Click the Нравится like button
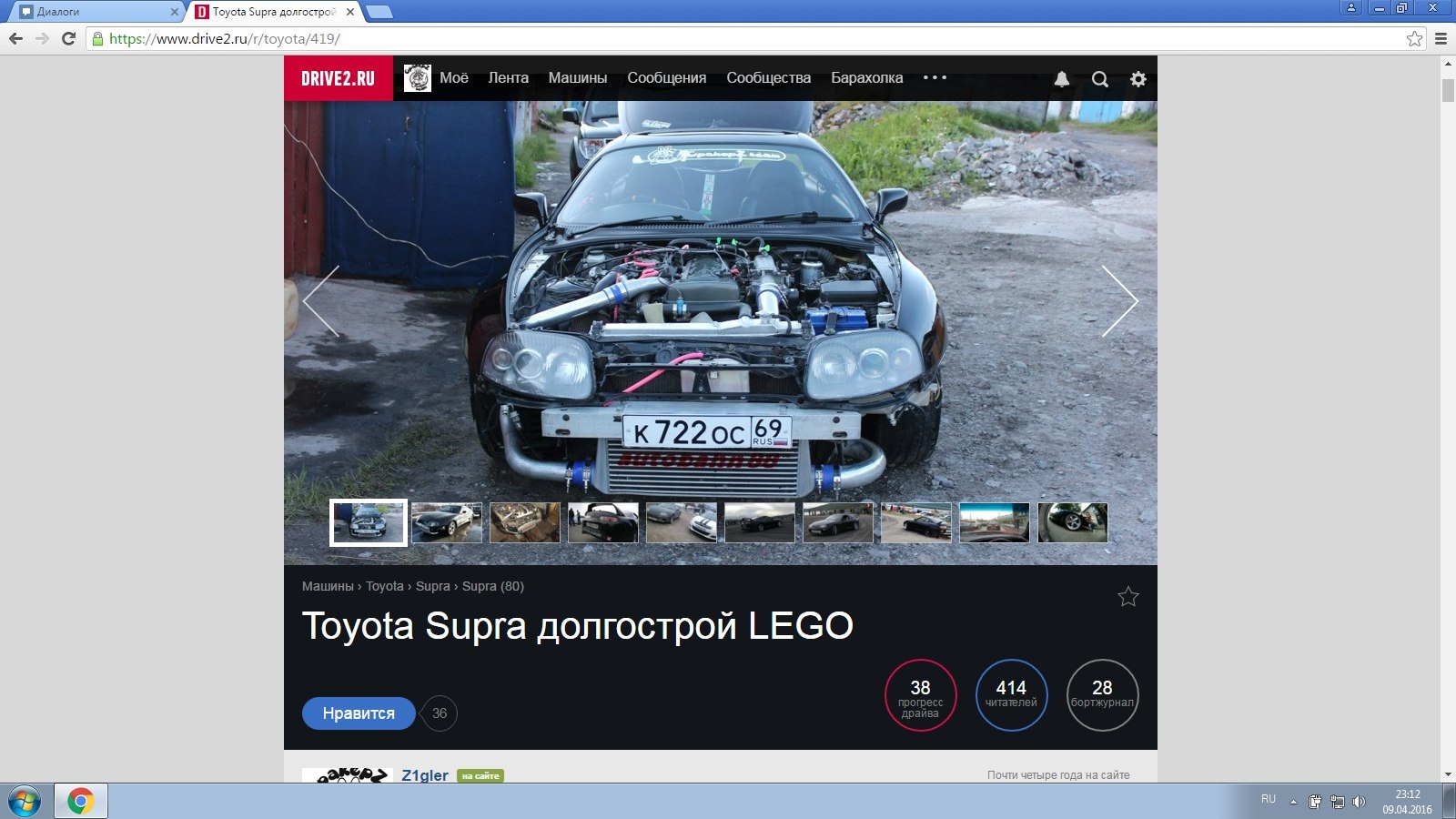This screenshot has width=1456, height=819. coord(359,713)
